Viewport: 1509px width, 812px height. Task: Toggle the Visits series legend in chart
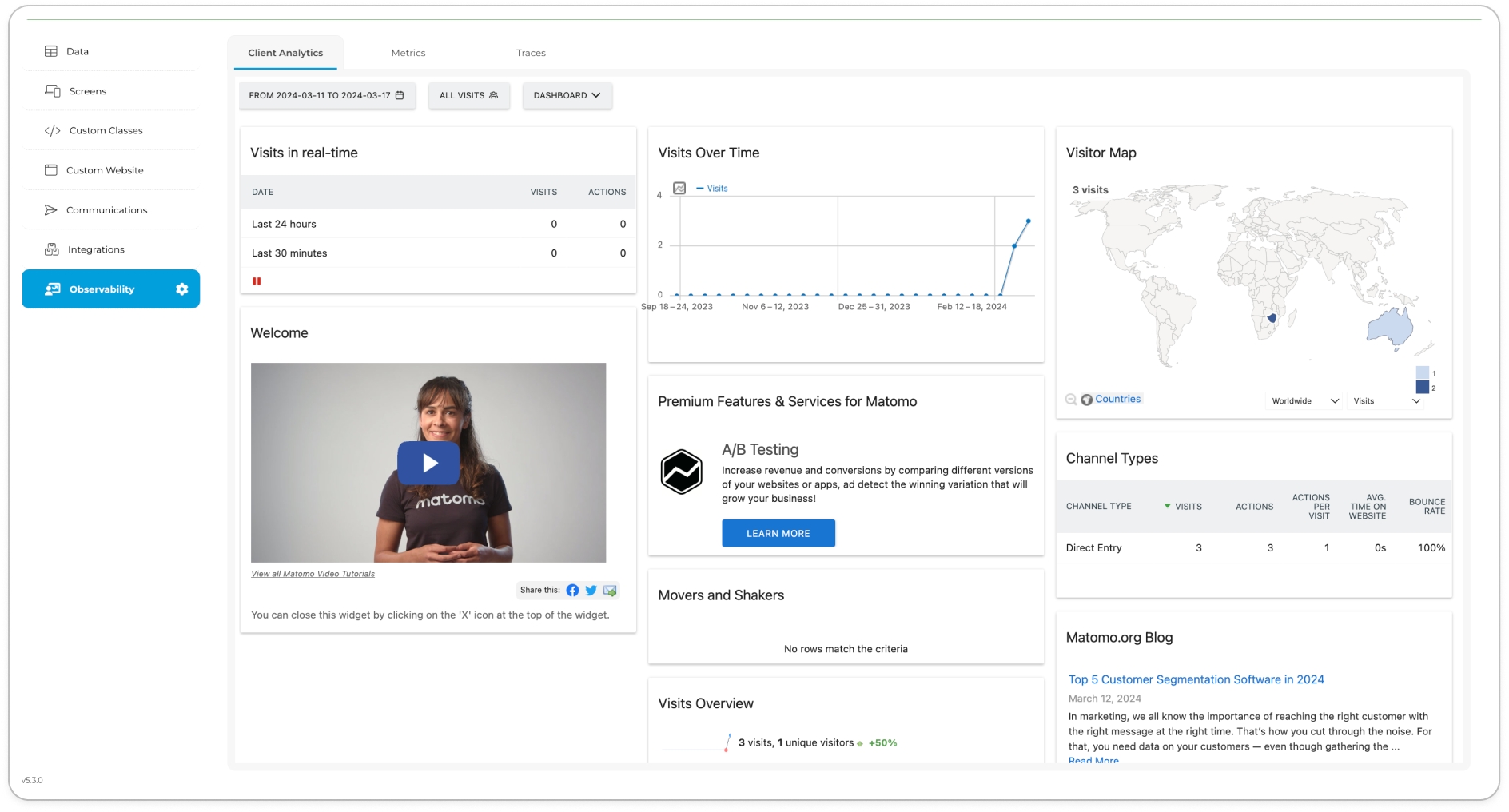coord(712,189)
